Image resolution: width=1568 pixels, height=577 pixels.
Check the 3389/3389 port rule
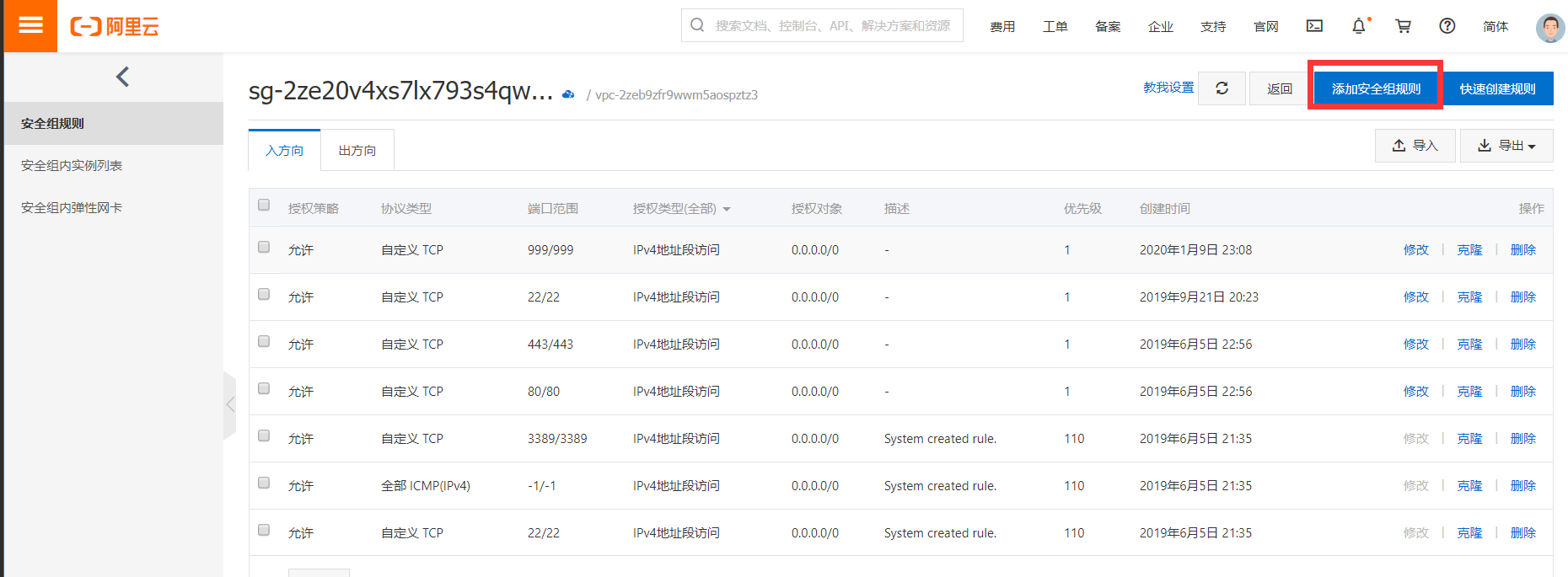[x=264, y=435]
